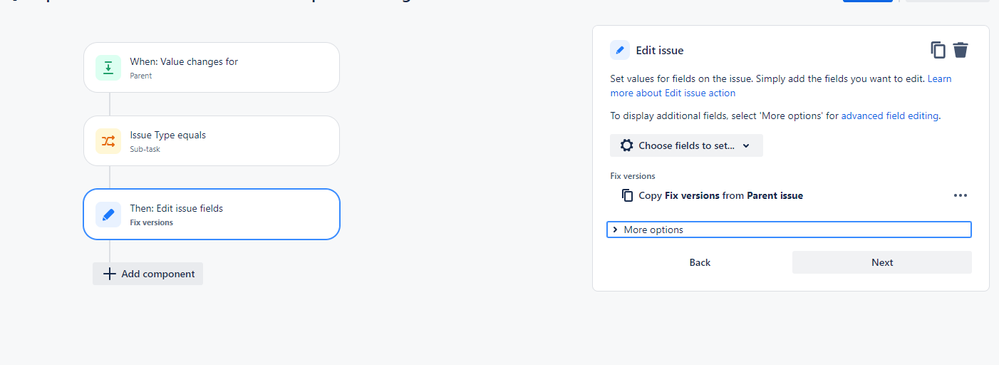The height and width of the screenshot is (365, 999).
Task: Open Learn more about Edit issue action link
Action: (781, 86)
